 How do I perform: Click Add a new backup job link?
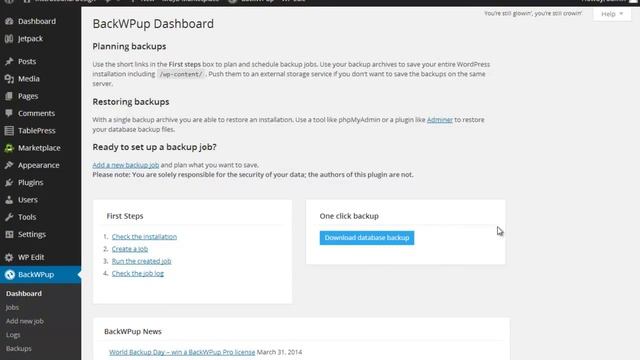coord(126,165)
